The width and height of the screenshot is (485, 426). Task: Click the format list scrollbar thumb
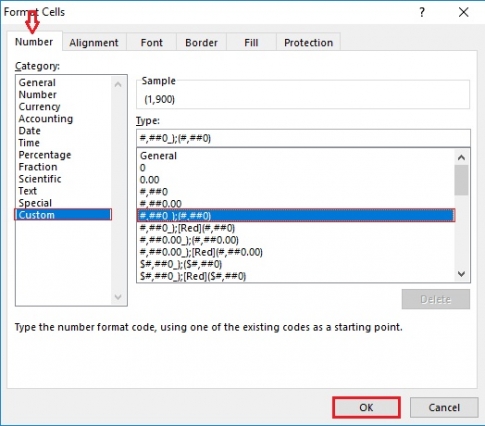coord(461,180)
